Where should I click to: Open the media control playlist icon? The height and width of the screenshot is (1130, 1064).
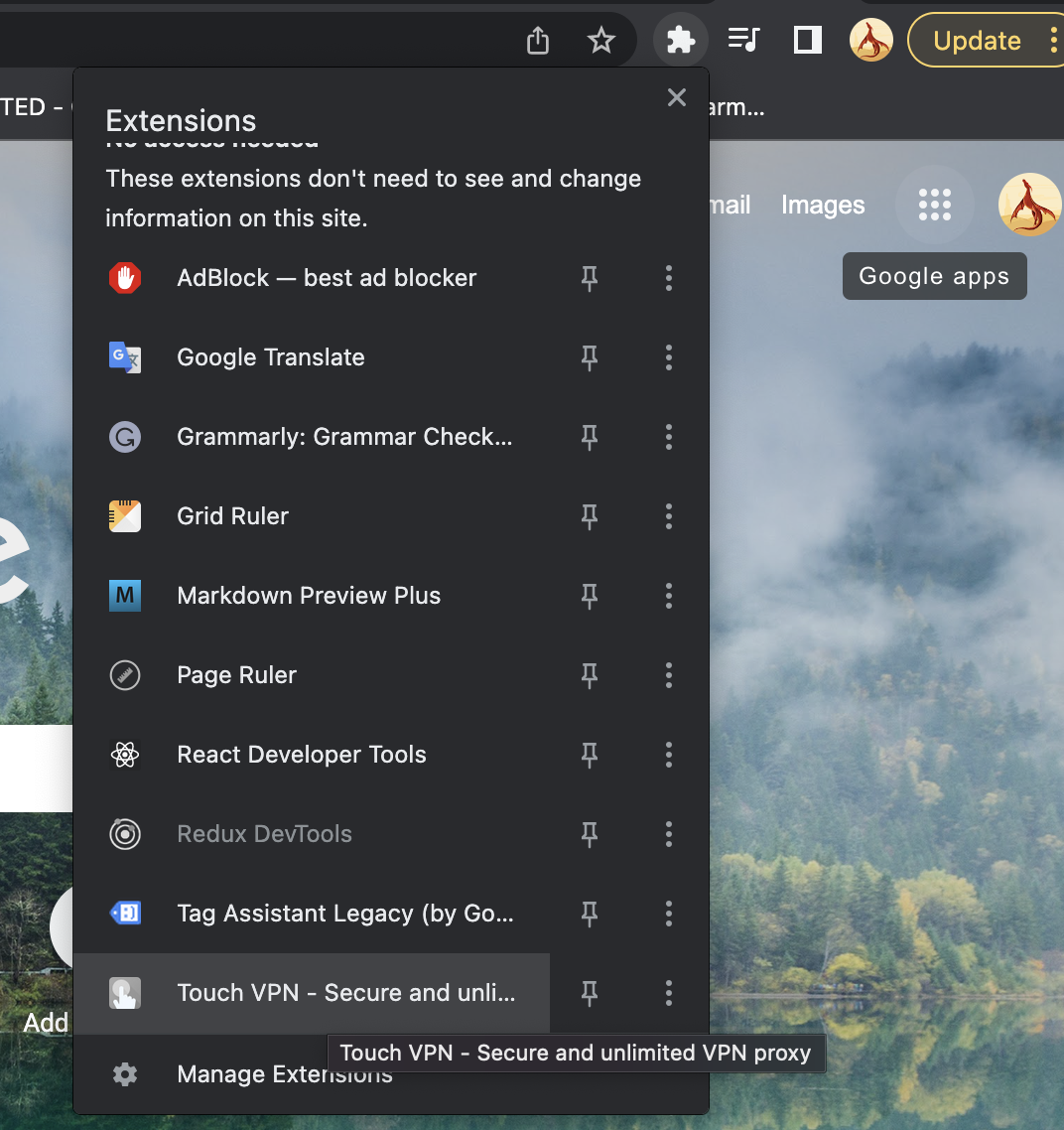[x=743, y=40]
